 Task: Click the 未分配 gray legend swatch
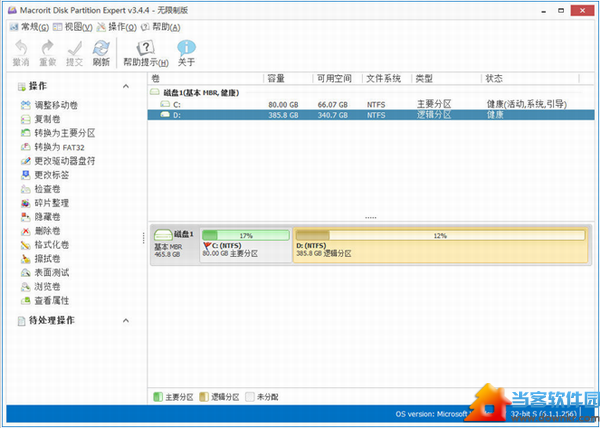coord(250,397)
